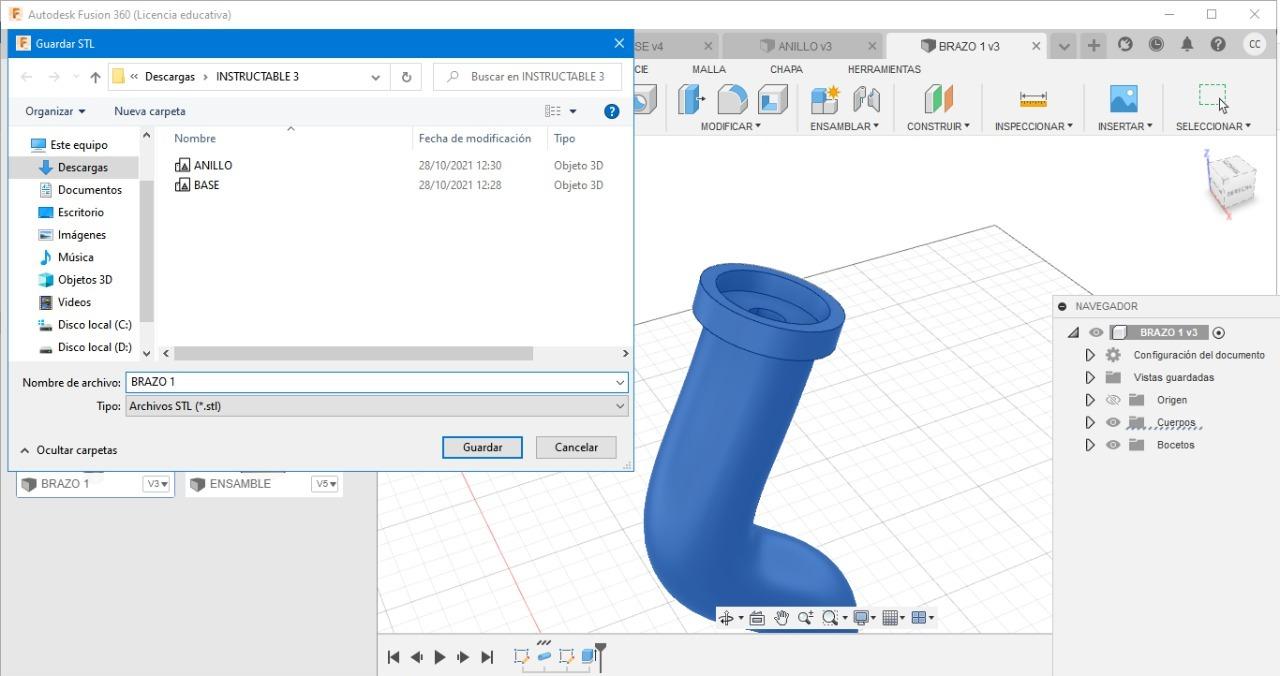Open the Viewports layout icon
The width and height of the screenshot is (1280, 676).
pyautogui.click(x=919, y=618)
